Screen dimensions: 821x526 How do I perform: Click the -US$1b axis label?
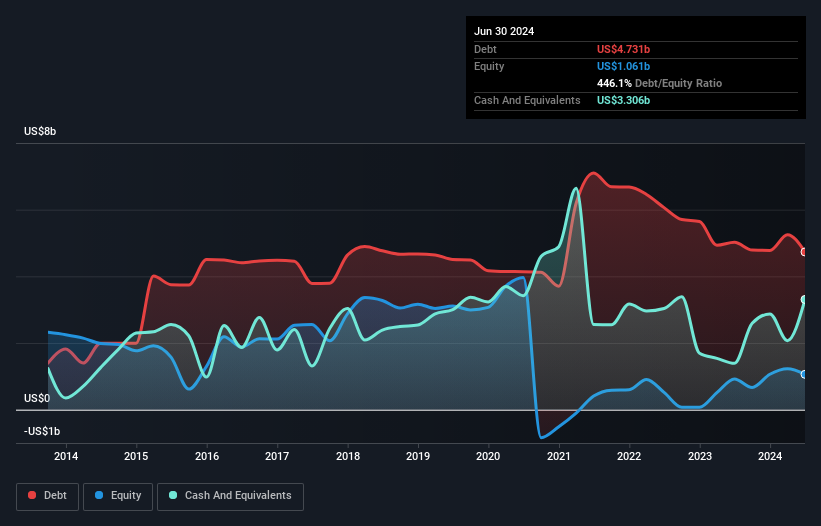click(x=42, y=431)
